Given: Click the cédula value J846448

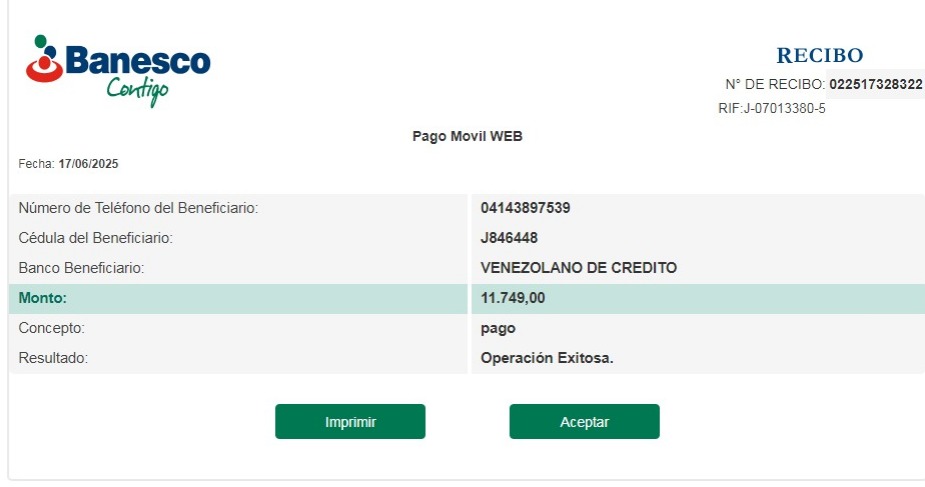Looking at the screenshot, I should tap(509, 238).
